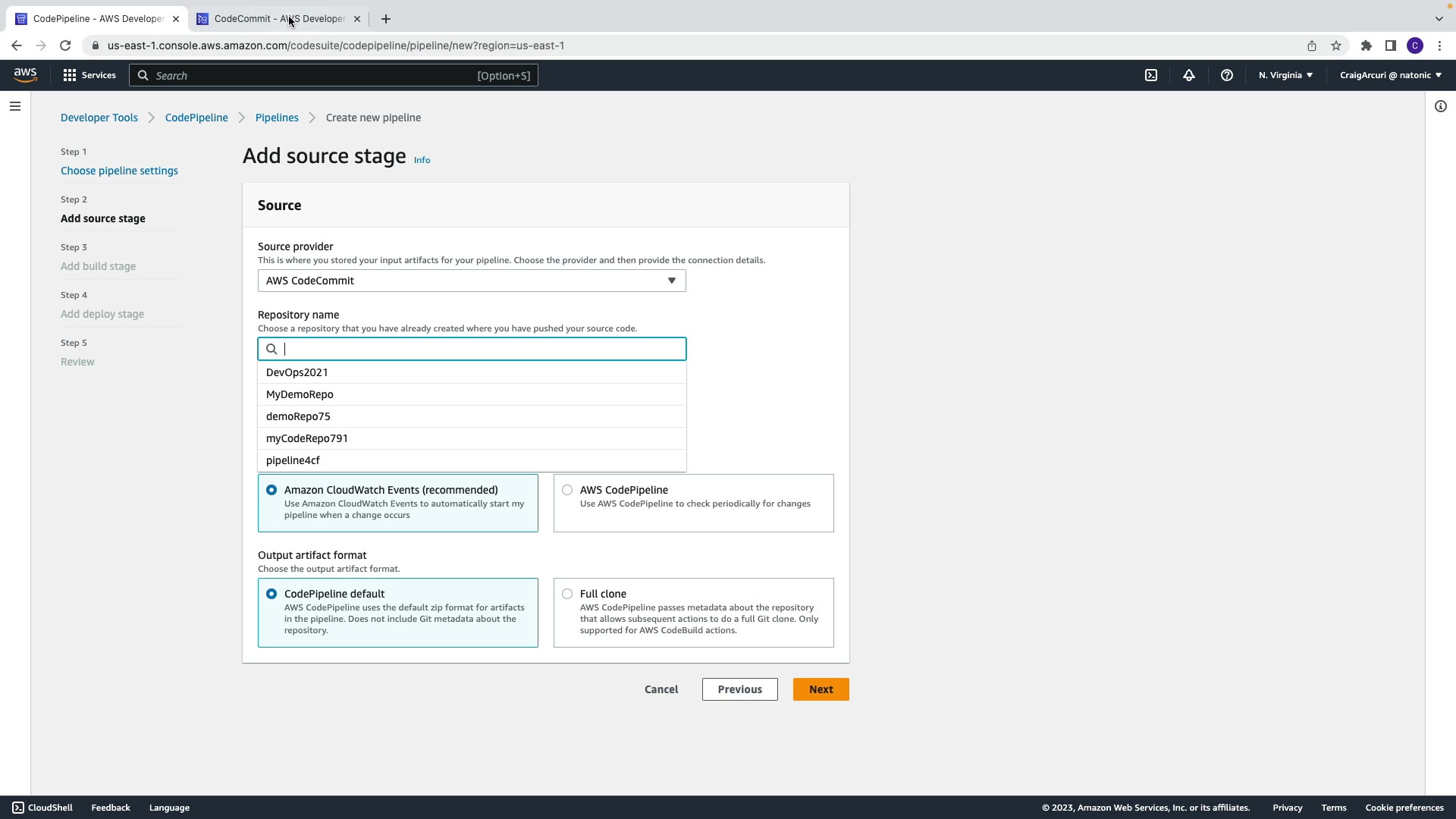Screen dimensions: 1456x819
Task: Bookmark this page with the star icon
Action: 1336,45
